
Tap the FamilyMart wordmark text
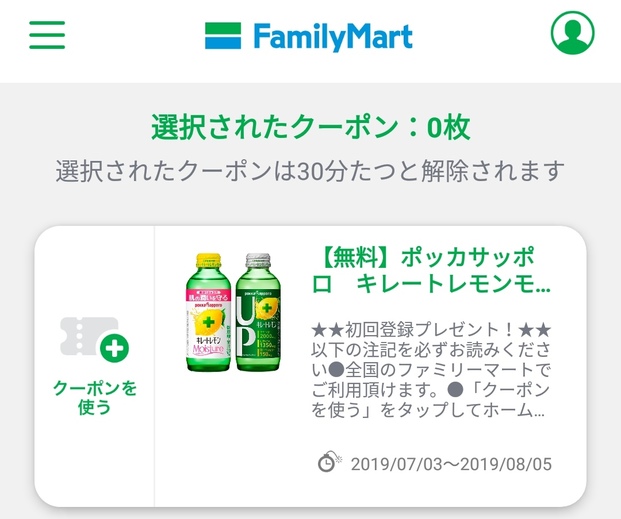[x=333, y=37]
